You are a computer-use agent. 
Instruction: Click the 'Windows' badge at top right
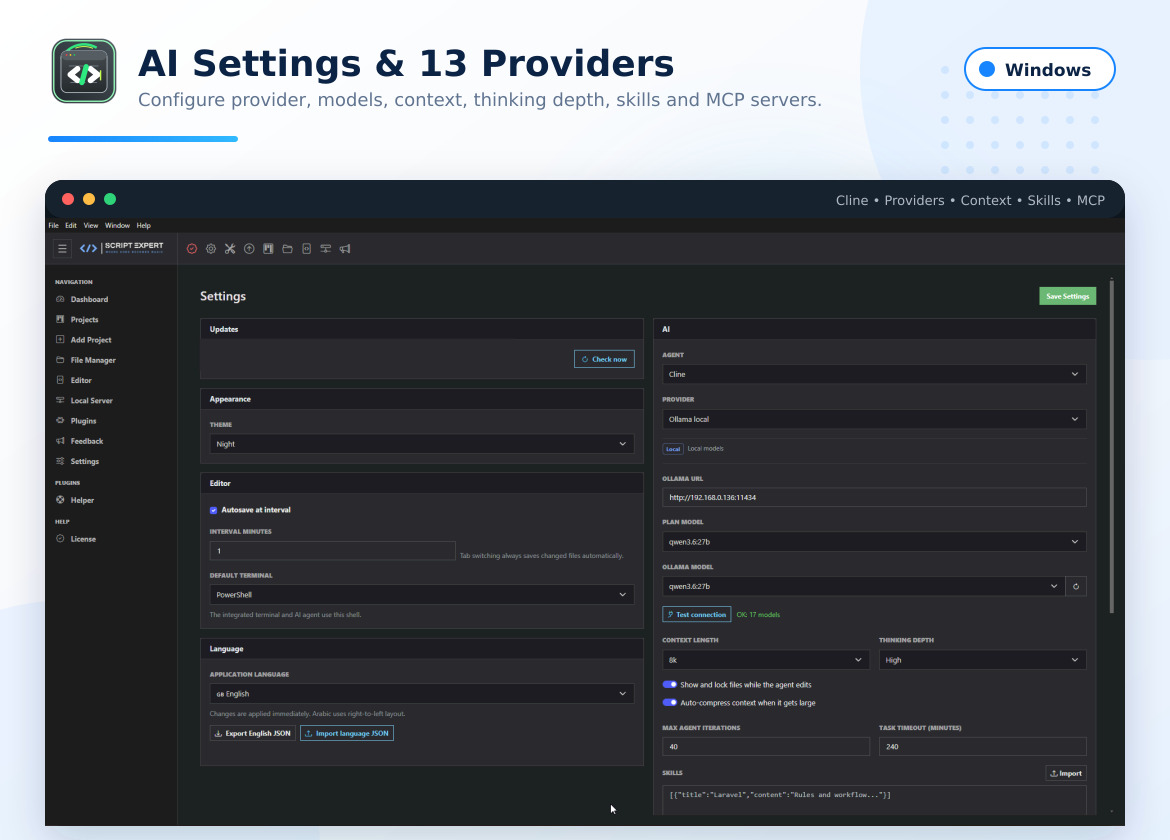pyautogui.click(x=1039, y=69)
